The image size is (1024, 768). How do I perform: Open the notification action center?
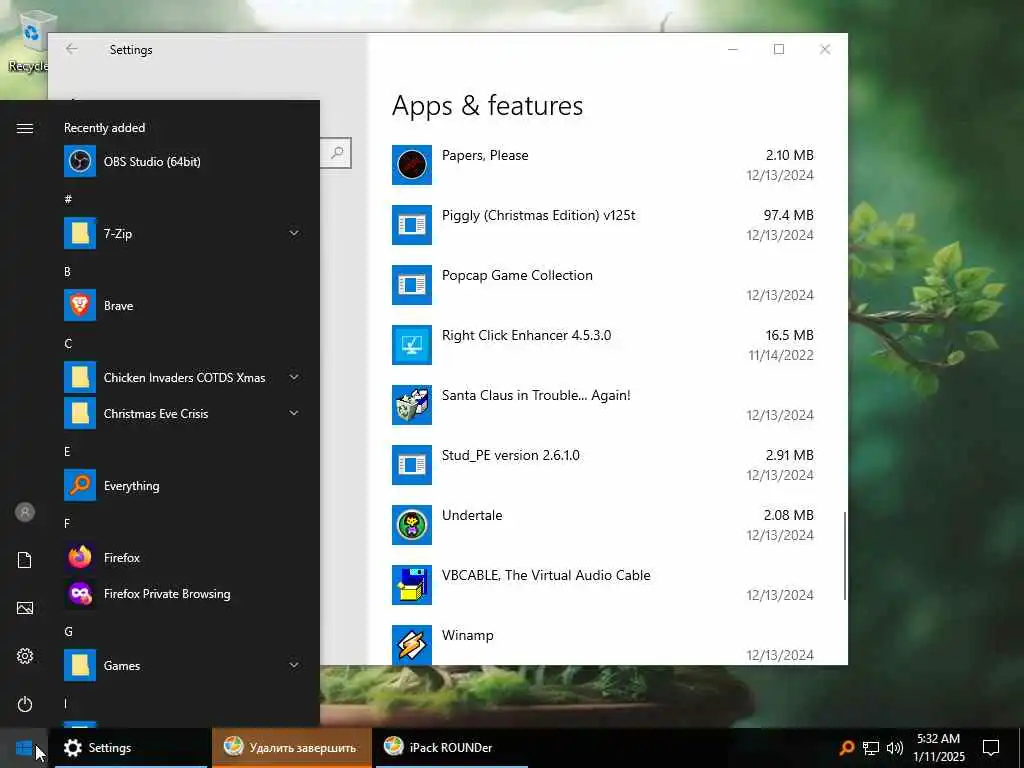tap(991, 748)
